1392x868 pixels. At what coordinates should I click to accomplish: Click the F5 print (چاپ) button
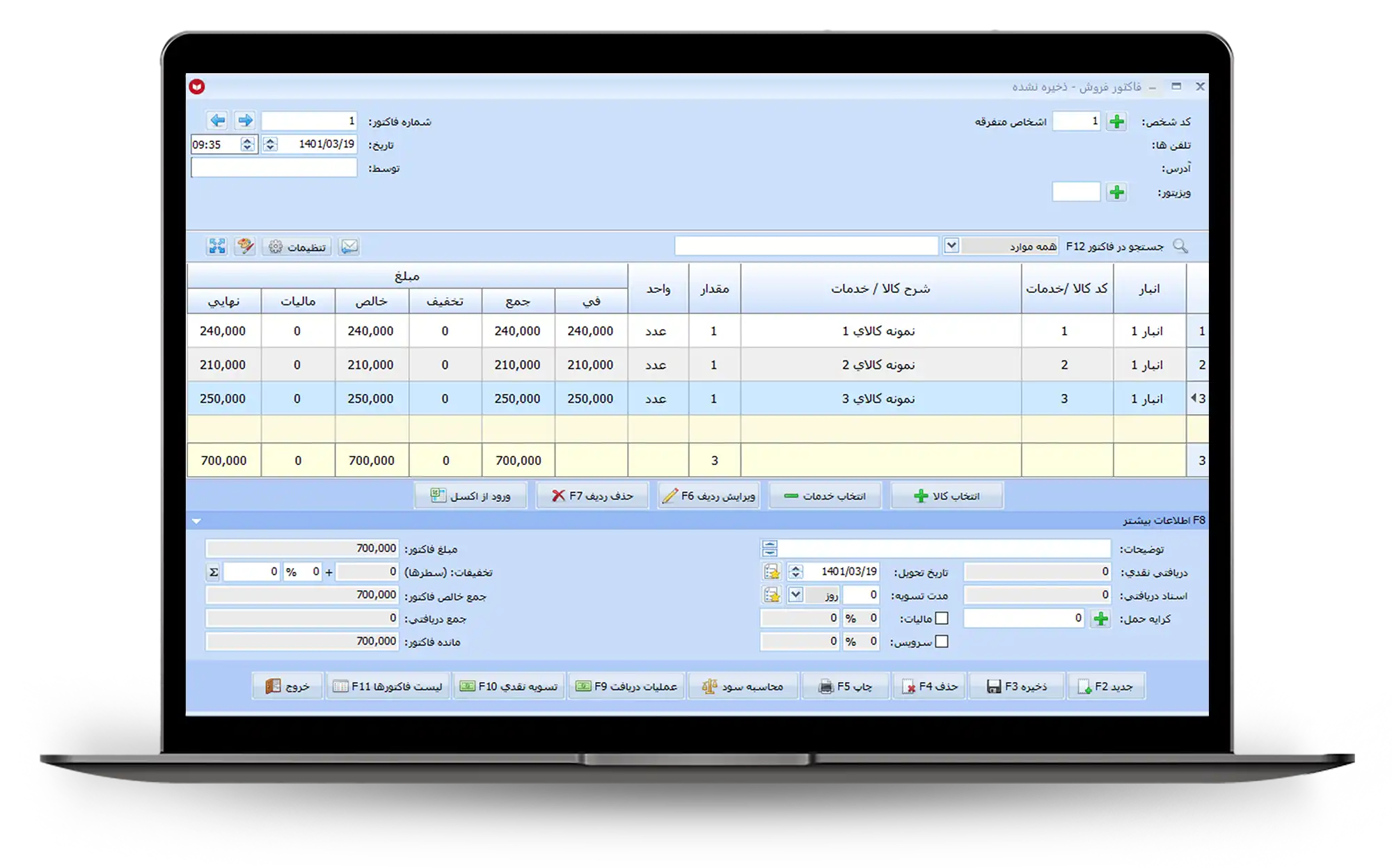click(x=845, y=686)
